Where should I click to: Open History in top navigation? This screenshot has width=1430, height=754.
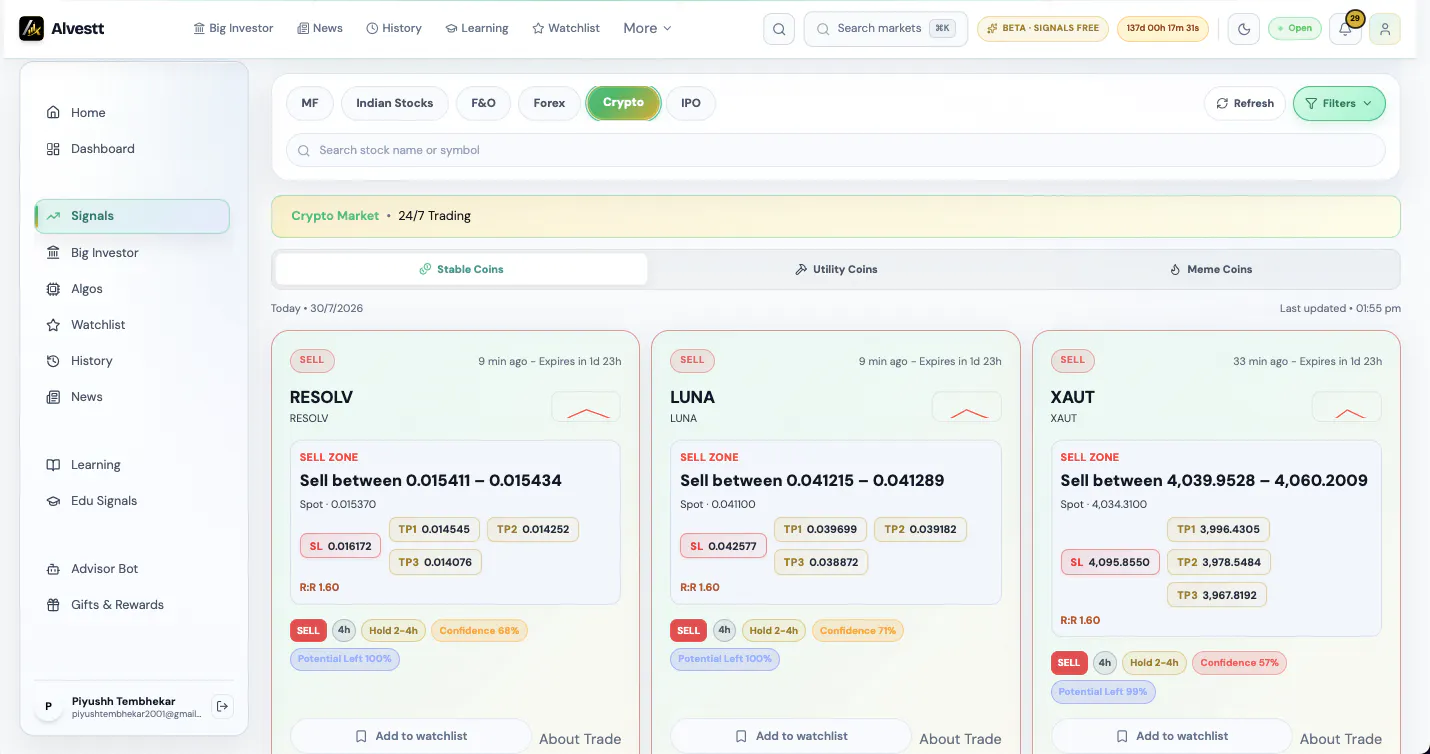pyautogui.click(x=394, y=28)
